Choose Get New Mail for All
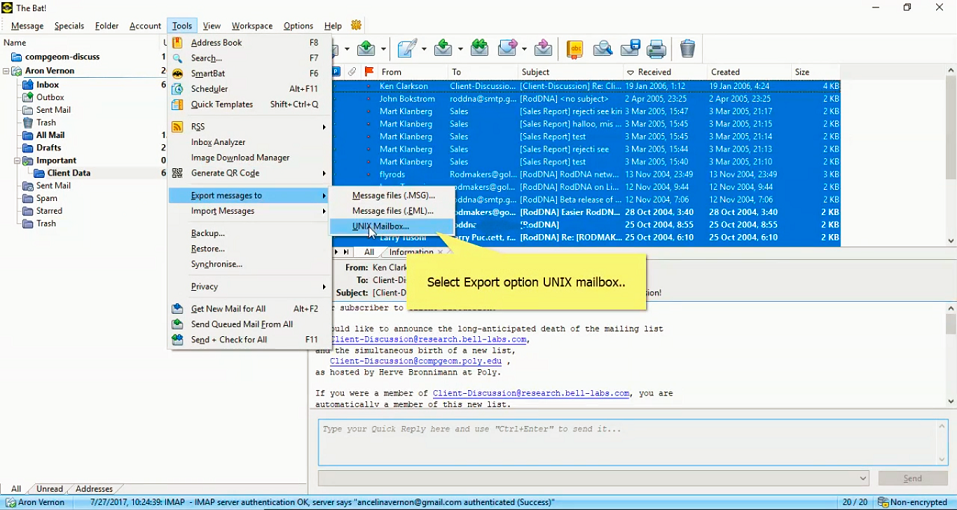The image size is (957, 510). [x=249, y=309]
